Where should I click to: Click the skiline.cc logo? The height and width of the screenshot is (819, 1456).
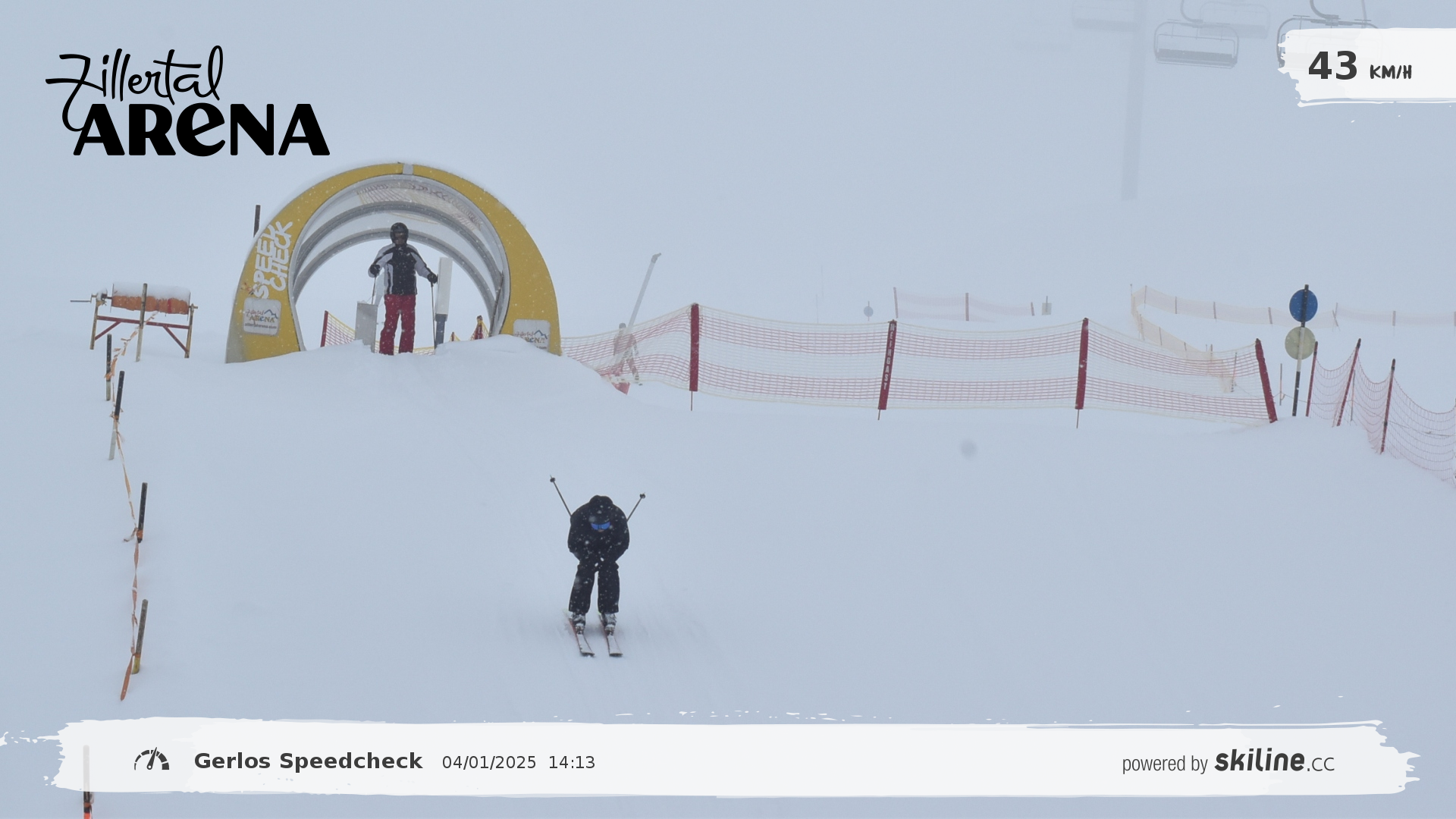coord(1274,761)
